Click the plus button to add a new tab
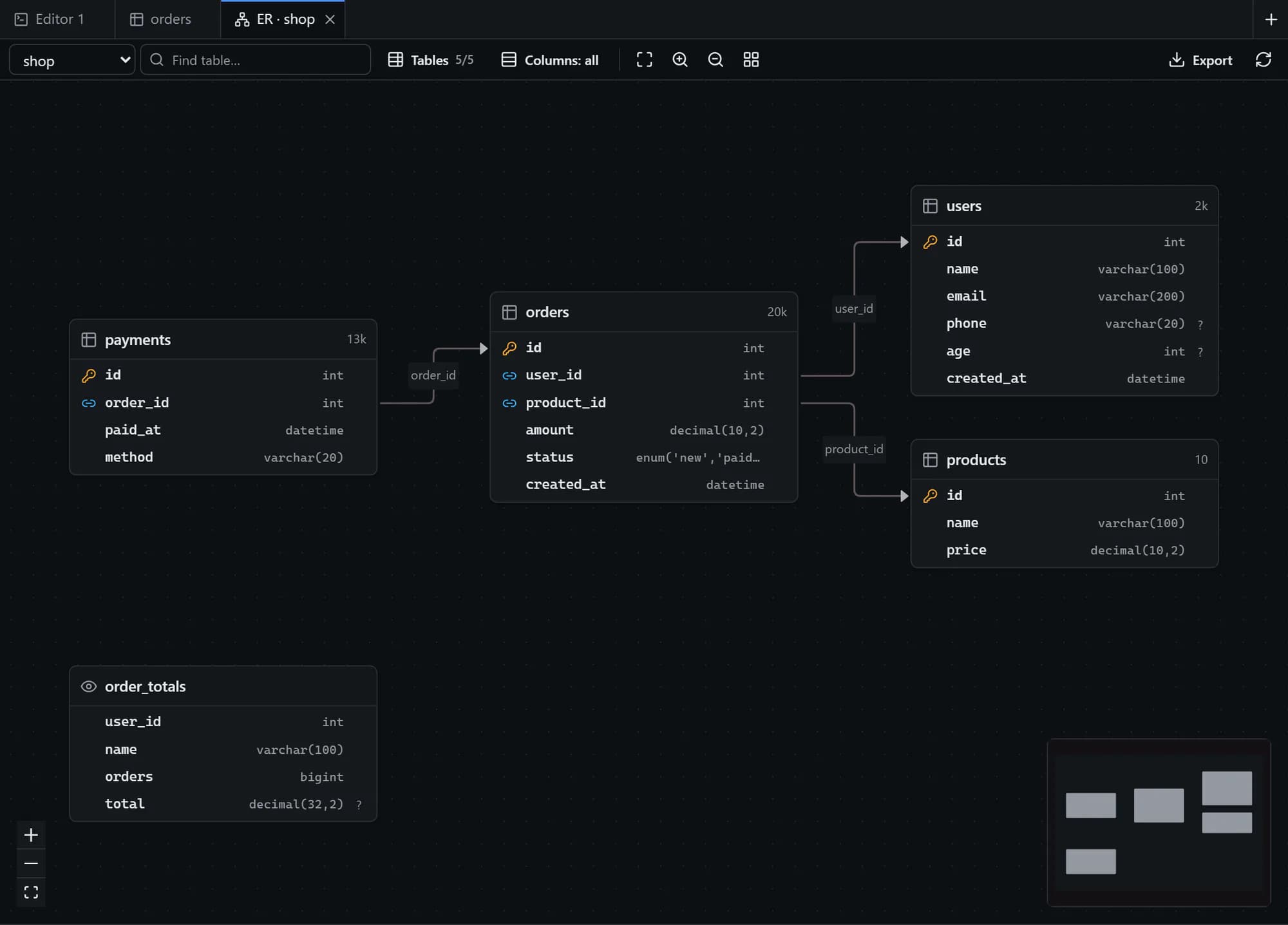 pos(1271,19)
